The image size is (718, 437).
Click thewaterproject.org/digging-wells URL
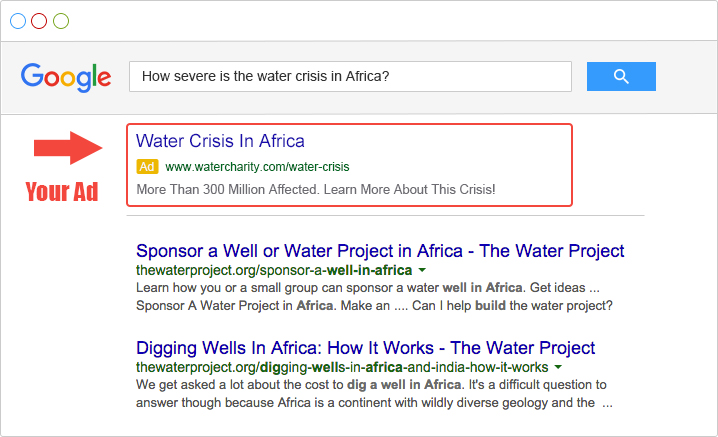point(342,367)
